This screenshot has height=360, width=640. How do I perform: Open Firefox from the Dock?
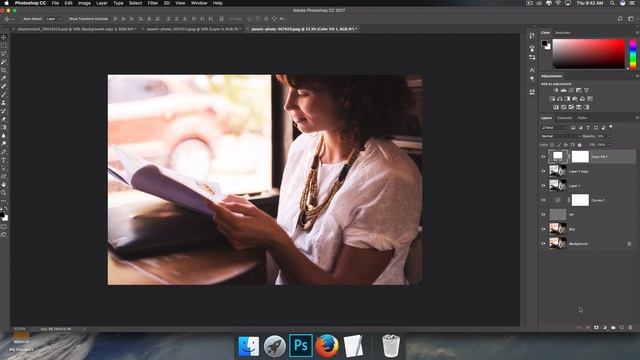[327, 346]
